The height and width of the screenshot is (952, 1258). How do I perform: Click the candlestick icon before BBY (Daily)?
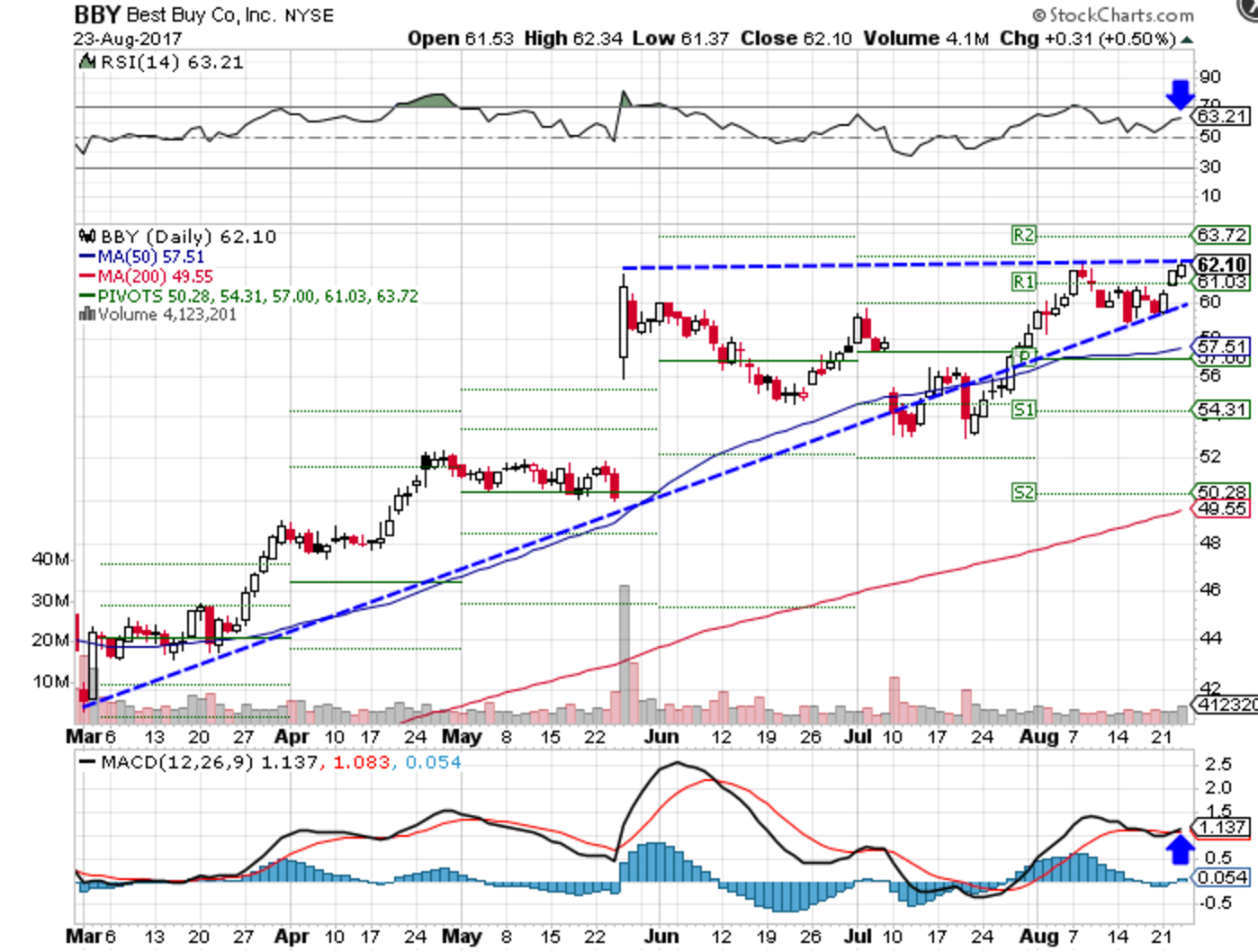tap(87, 237)
